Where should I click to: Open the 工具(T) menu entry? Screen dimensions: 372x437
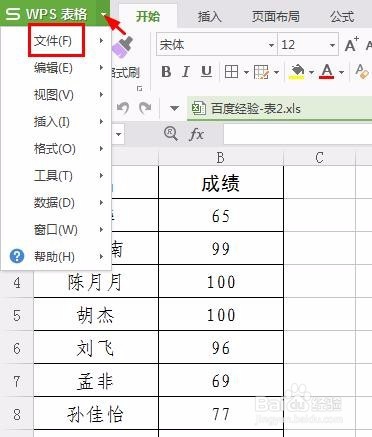point(56,176)
